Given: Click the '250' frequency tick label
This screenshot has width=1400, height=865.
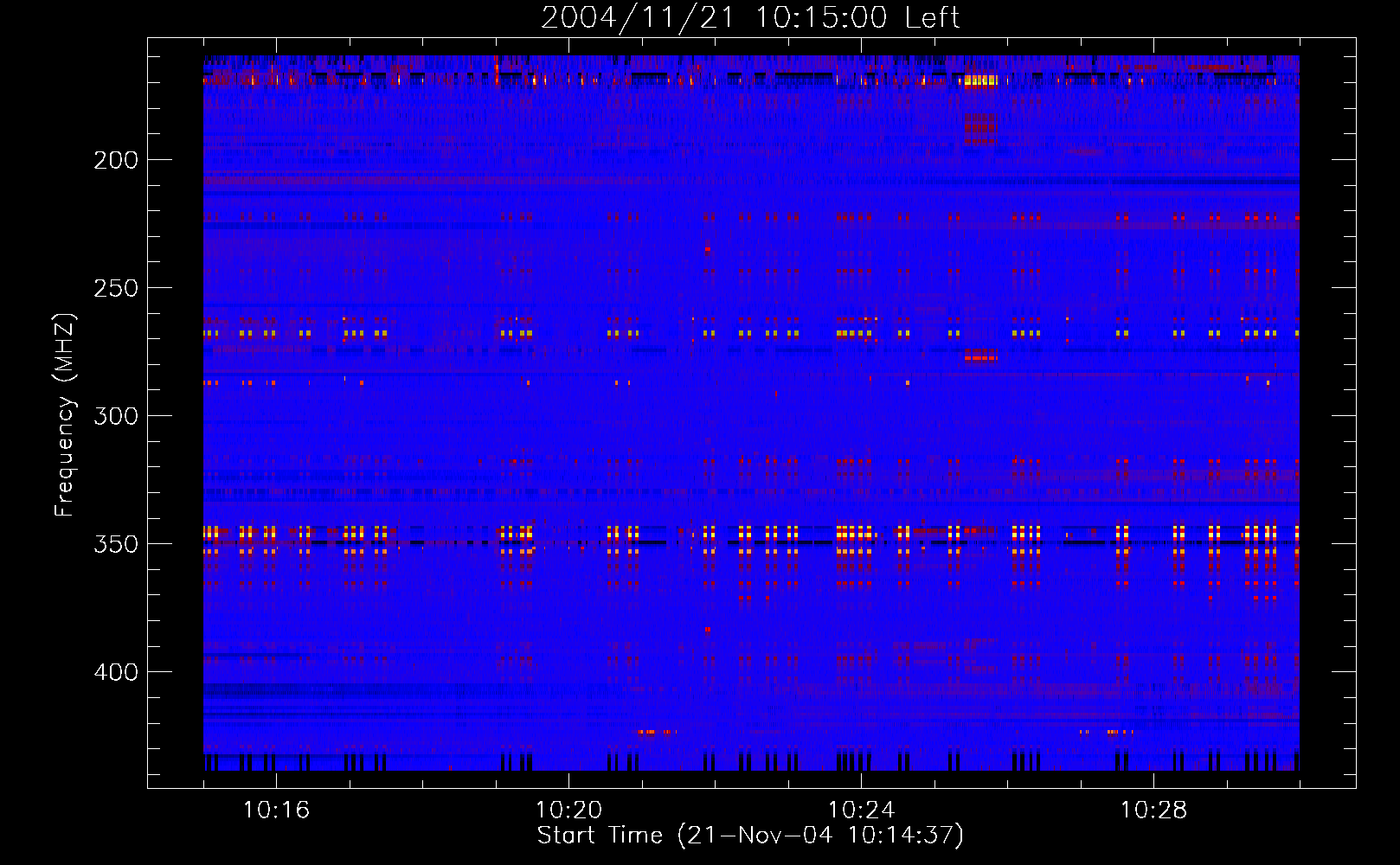Looking at the screenshot, I should pos(116,288).
